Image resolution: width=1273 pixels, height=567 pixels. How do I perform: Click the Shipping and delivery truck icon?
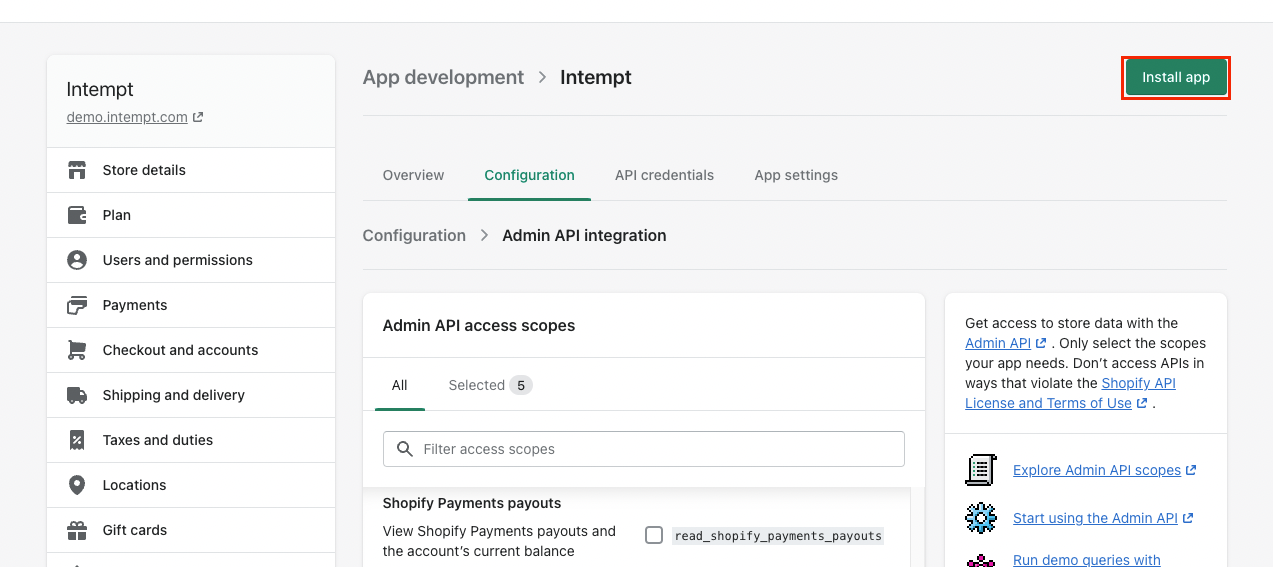(77, 395)
